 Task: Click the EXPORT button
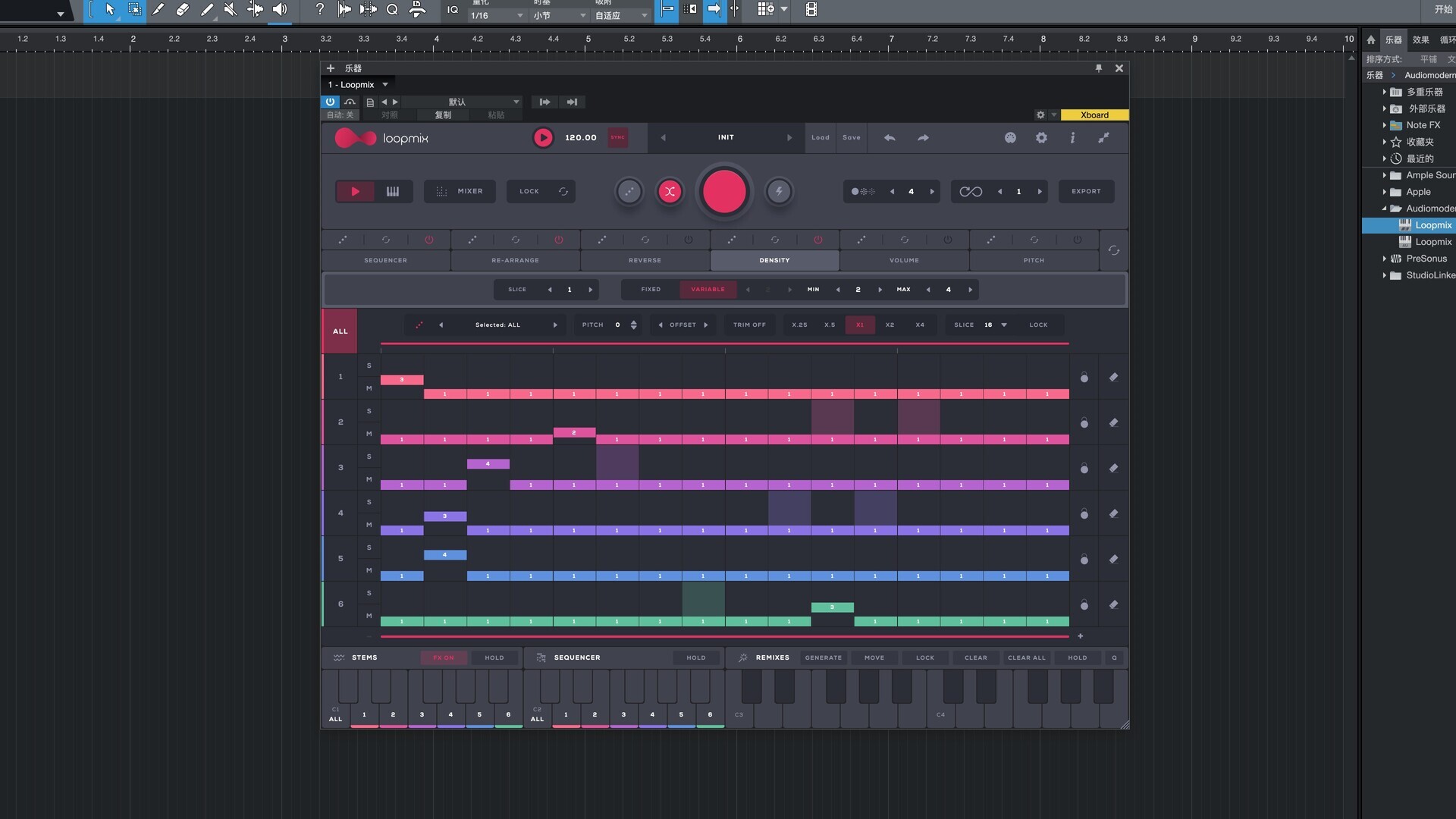click(x=1086, y=192)
